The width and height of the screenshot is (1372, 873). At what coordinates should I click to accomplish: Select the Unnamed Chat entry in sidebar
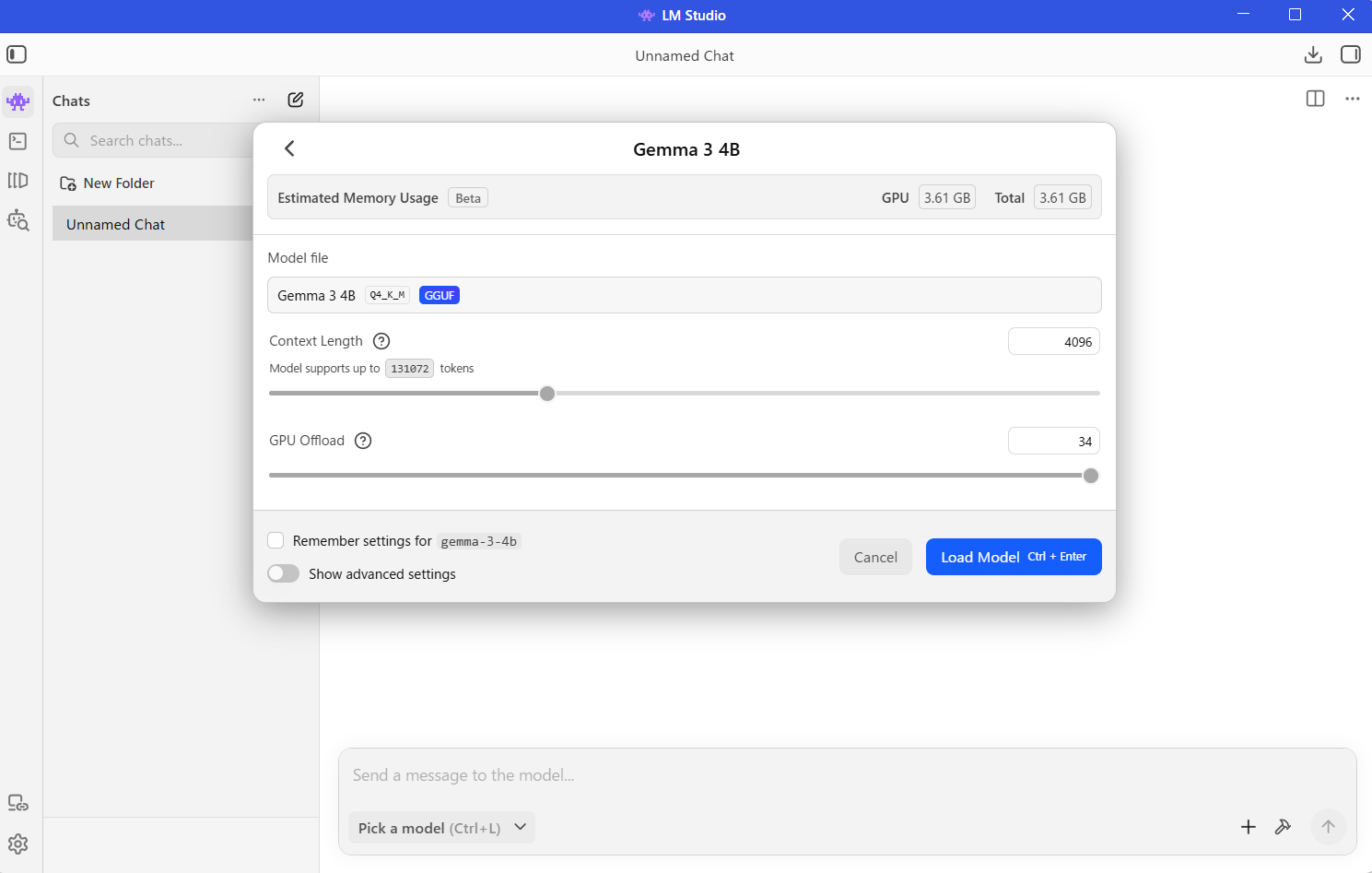[x=152, y=224]
